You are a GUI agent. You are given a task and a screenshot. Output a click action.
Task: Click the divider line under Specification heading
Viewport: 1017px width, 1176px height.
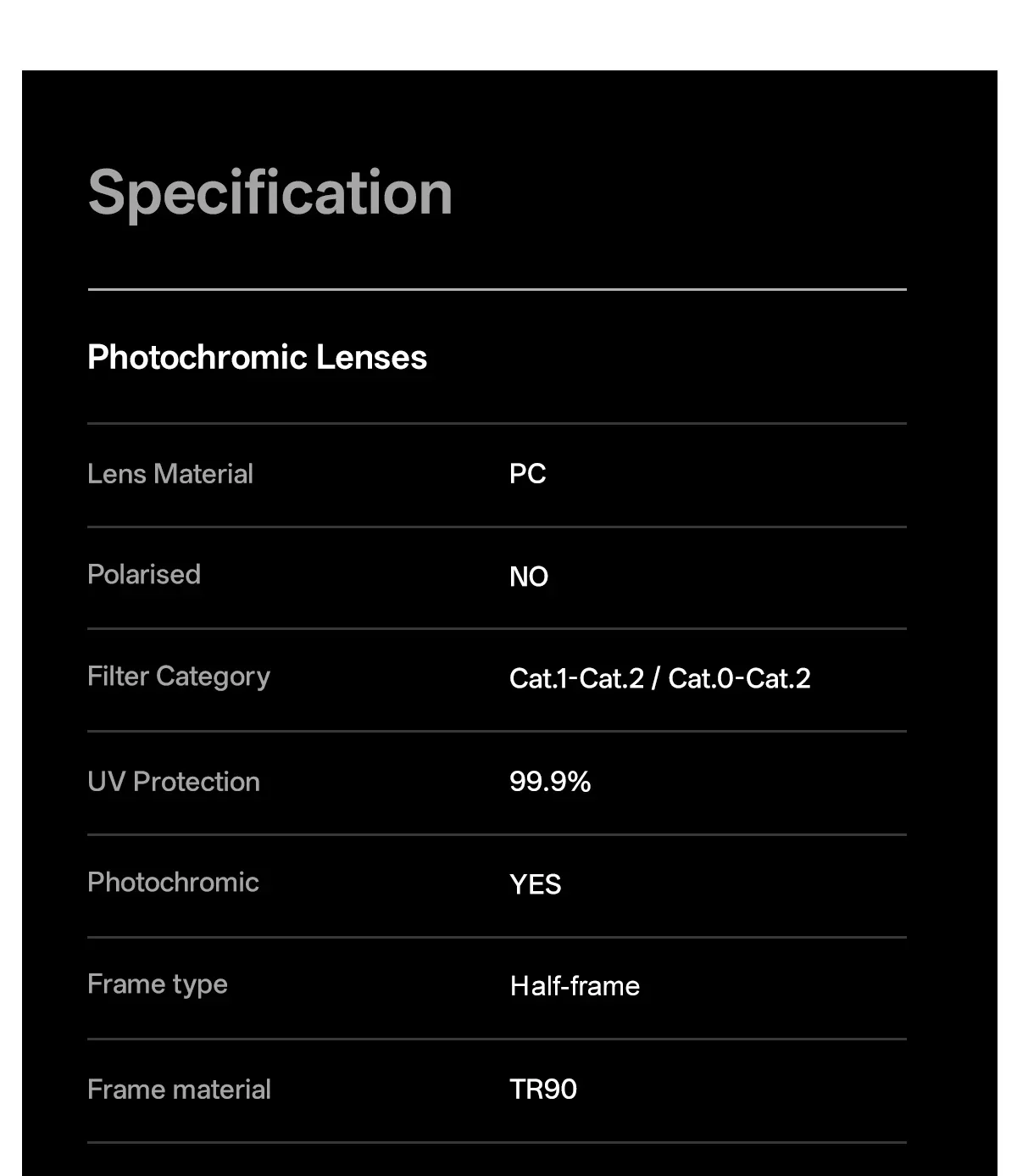pos(497,289)
